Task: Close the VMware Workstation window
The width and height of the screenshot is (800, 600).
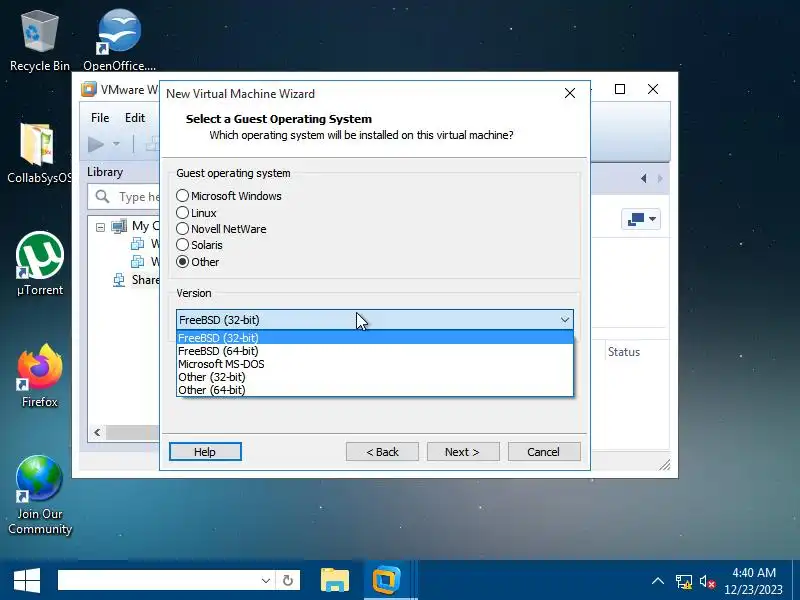Action: (653, 89)
